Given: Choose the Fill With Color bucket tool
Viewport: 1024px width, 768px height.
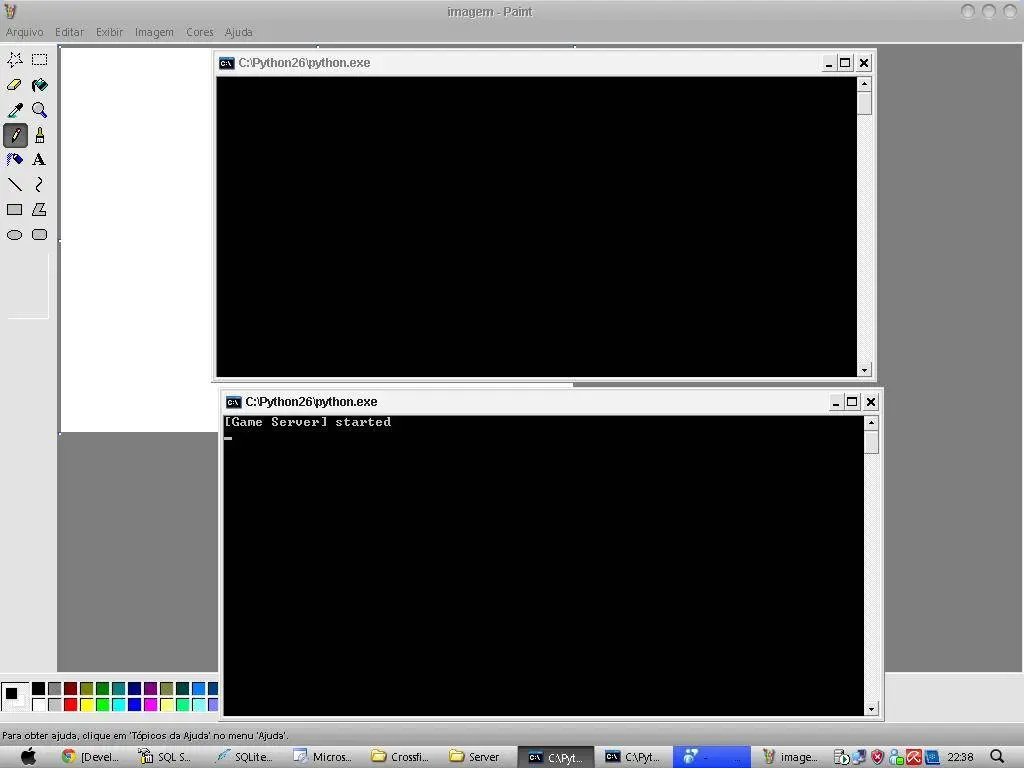Looking at the screenshot, I should coord(39,85).
